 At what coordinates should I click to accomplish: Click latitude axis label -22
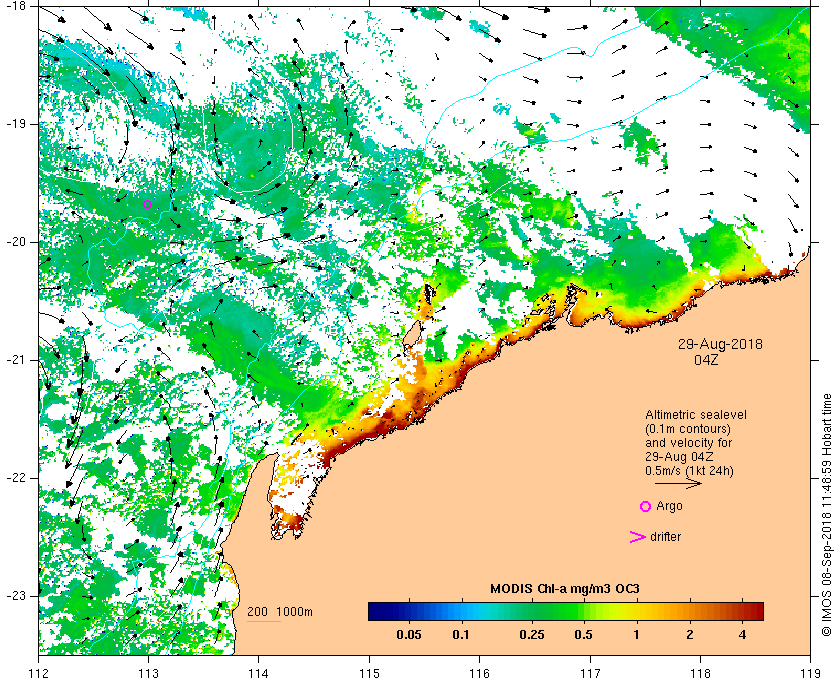(x=16, y=477)
